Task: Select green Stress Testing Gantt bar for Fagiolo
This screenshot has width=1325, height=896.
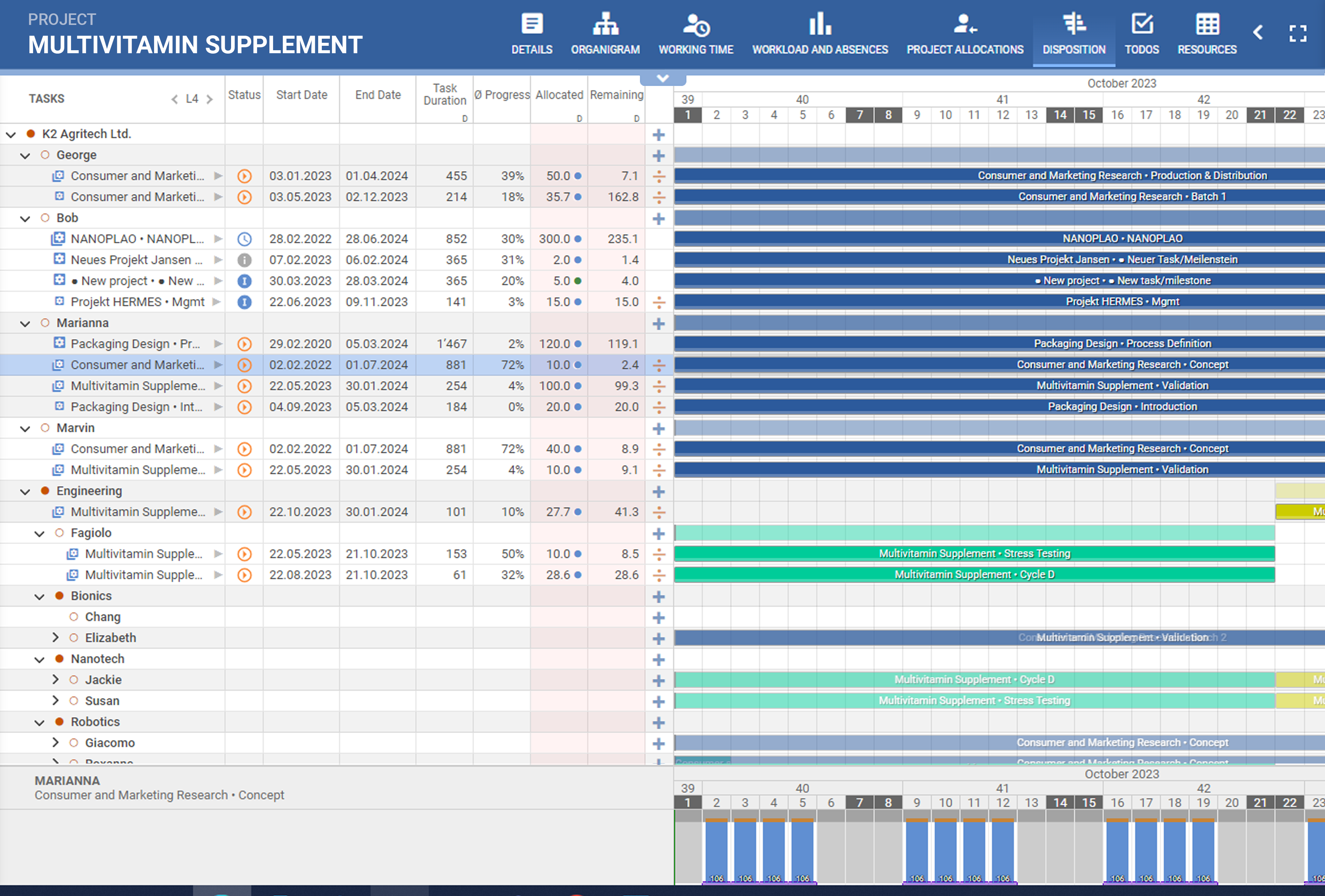Action: click(974, 553)
